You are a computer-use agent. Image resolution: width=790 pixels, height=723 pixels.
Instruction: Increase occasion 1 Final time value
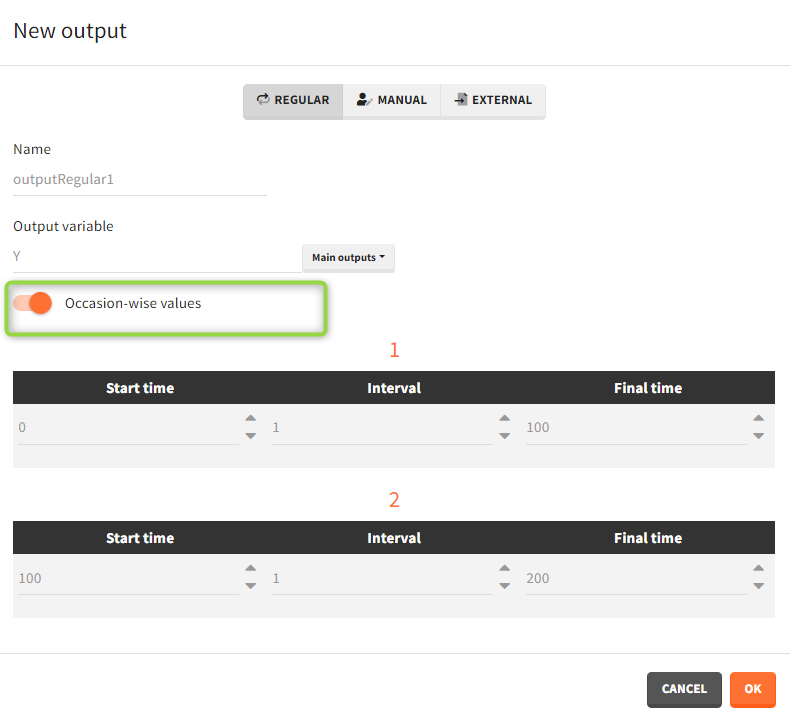pyautogui.click(x=759, y=419)
